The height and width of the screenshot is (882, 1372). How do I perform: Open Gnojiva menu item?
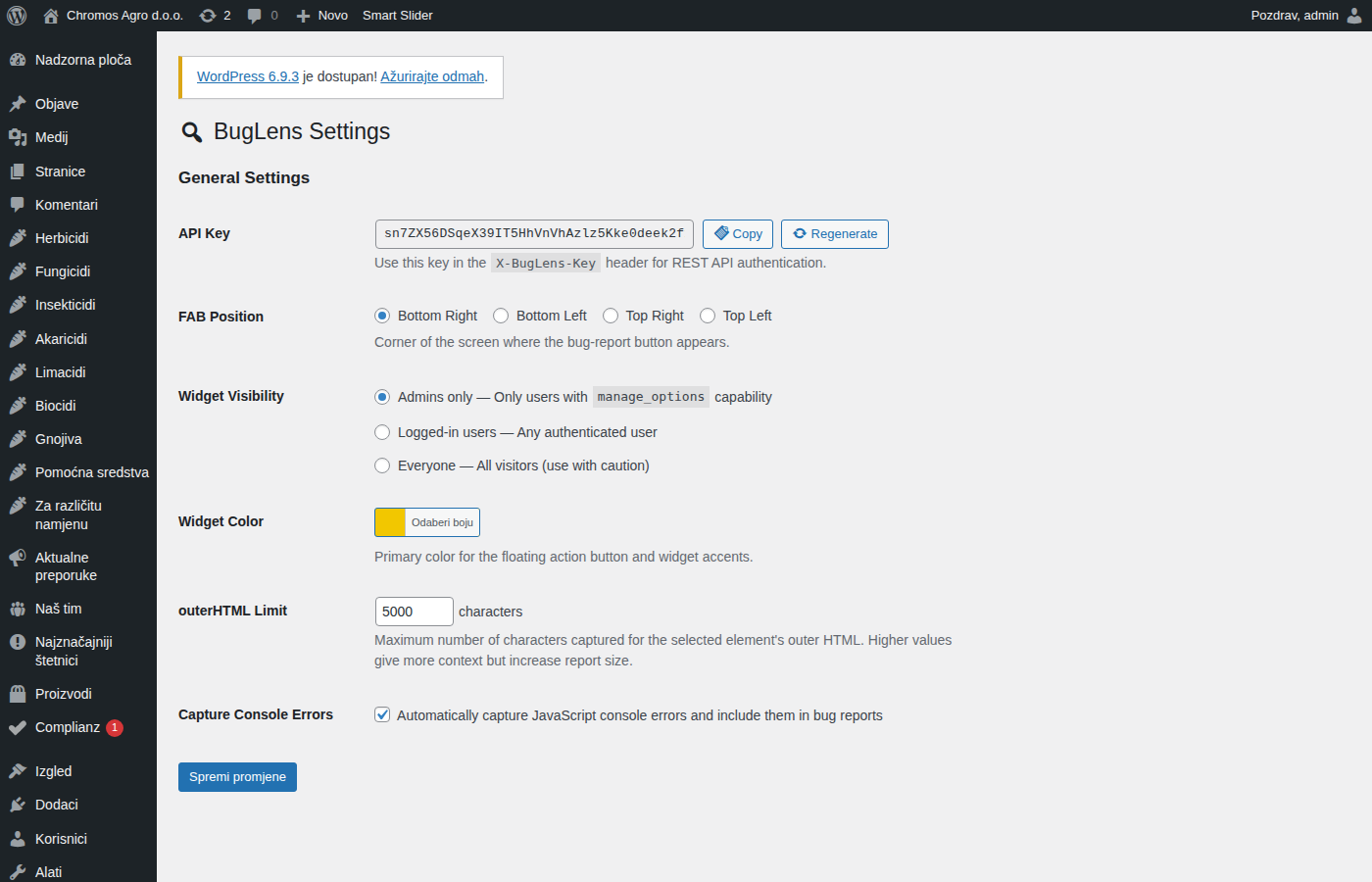pos(78,439)
